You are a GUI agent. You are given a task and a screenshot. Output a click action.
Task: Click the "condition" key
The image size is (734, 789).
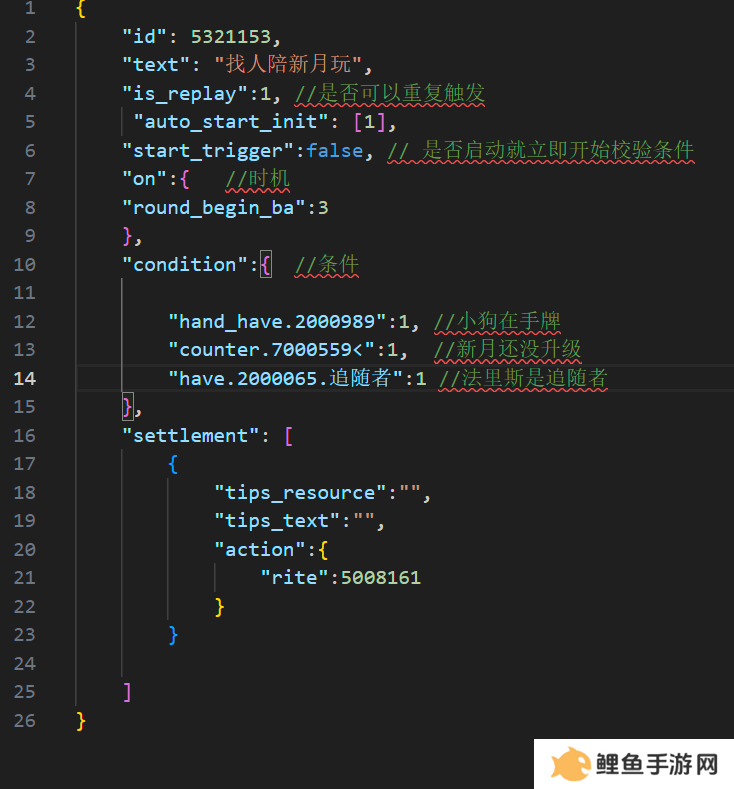coord(185,265)
